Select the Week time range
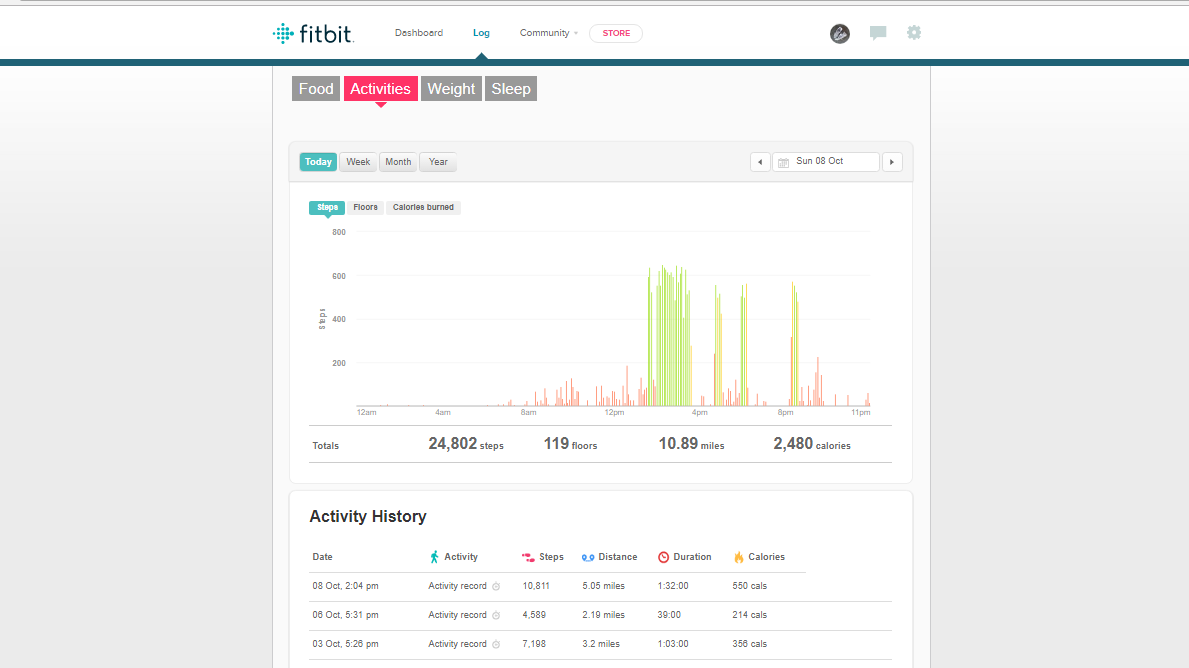The height and width of the screenshot is (668, 1189). click(x=358, y=162)
